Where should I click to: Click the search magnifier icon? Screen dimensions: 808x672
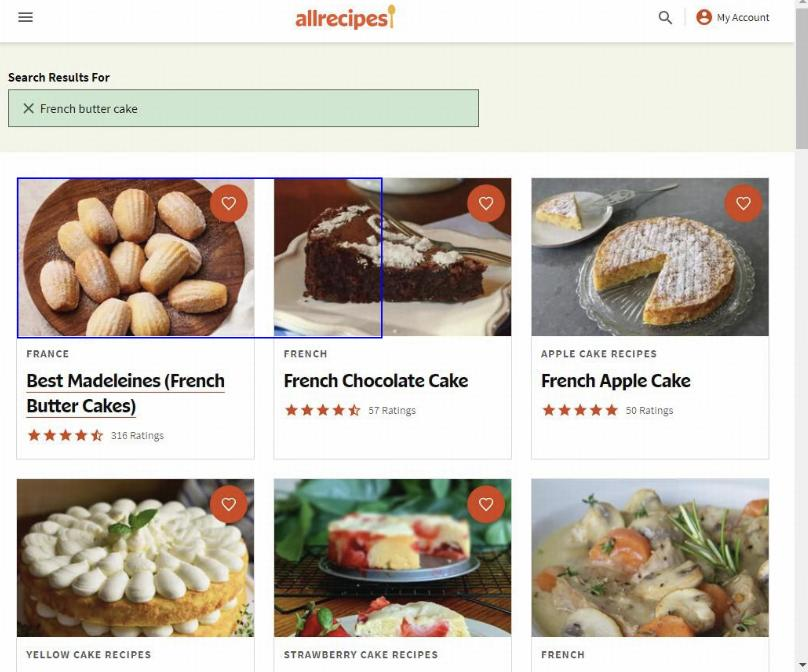pyautogui.click(x=665, y=18)
